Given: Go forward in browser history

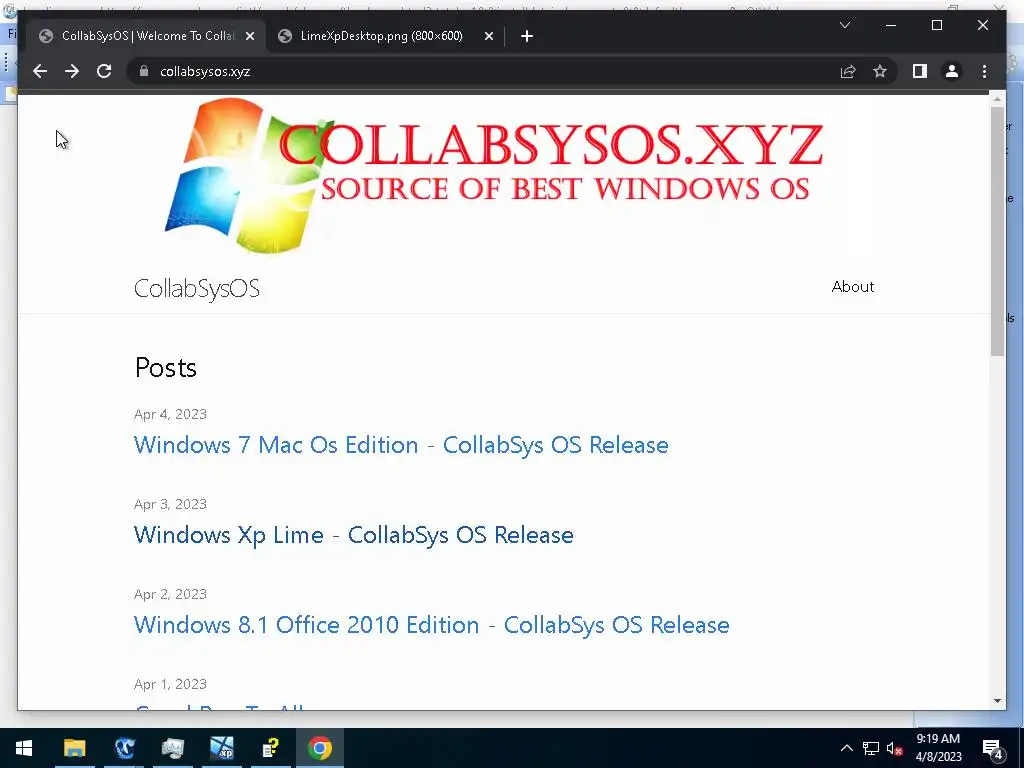Looking at the screenshot, I should tap(72, 71).
